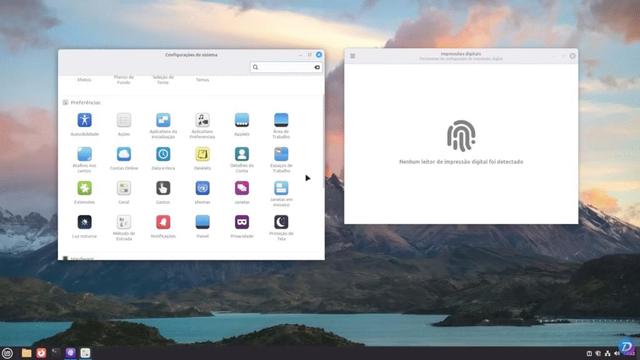Screen dimensions: 640x360
Task: Open Acessibilidade settings
Action: pos(84,125)
